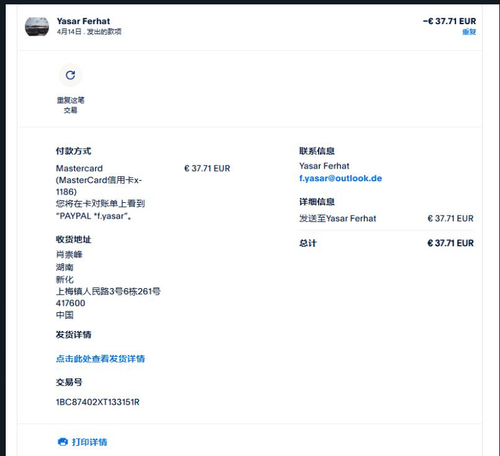
Task: Click the 交易号 heading
Action: point(69,382)
